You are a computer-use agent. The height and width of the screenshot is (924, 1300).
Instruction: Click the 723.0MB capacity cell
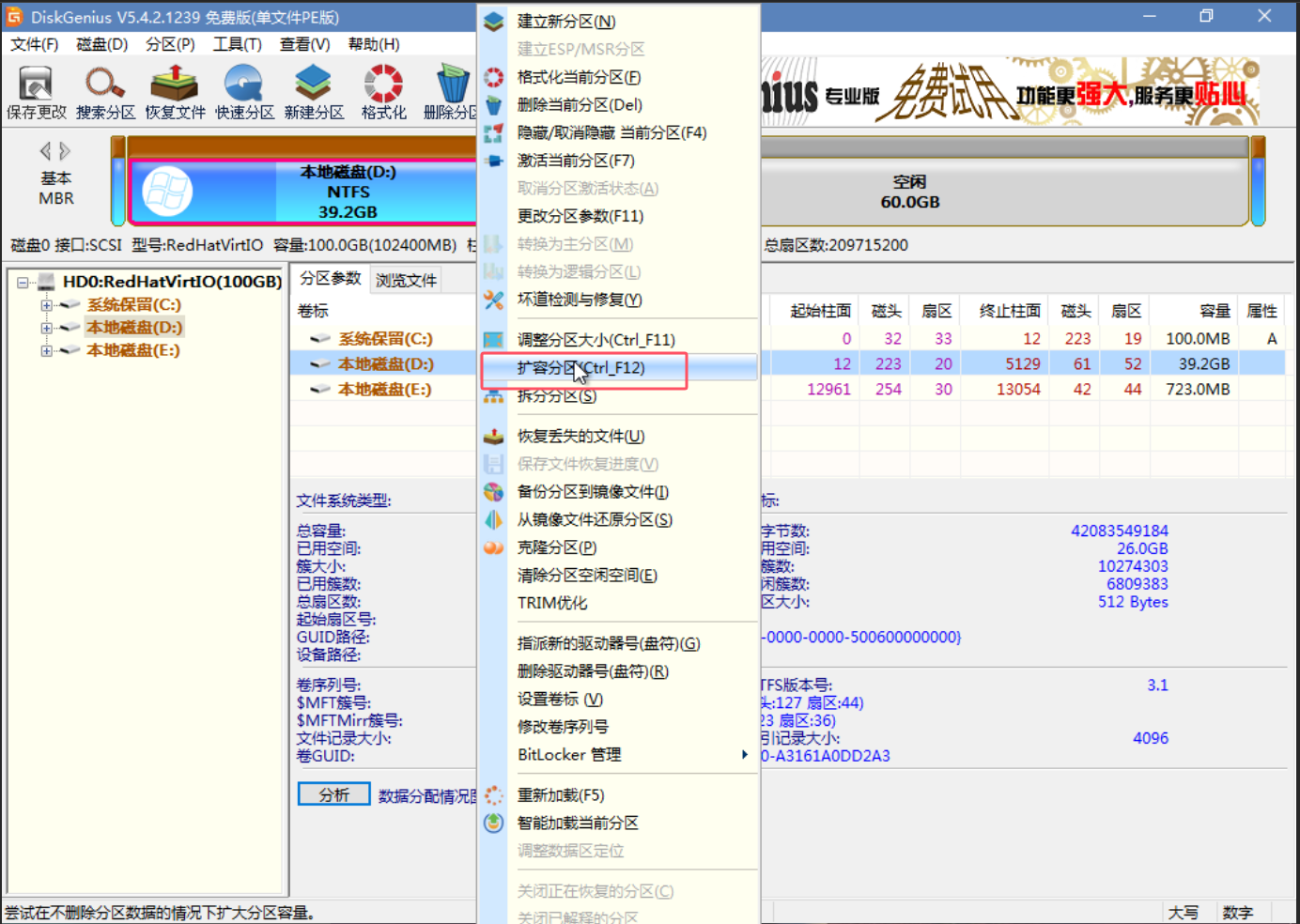1198,389
